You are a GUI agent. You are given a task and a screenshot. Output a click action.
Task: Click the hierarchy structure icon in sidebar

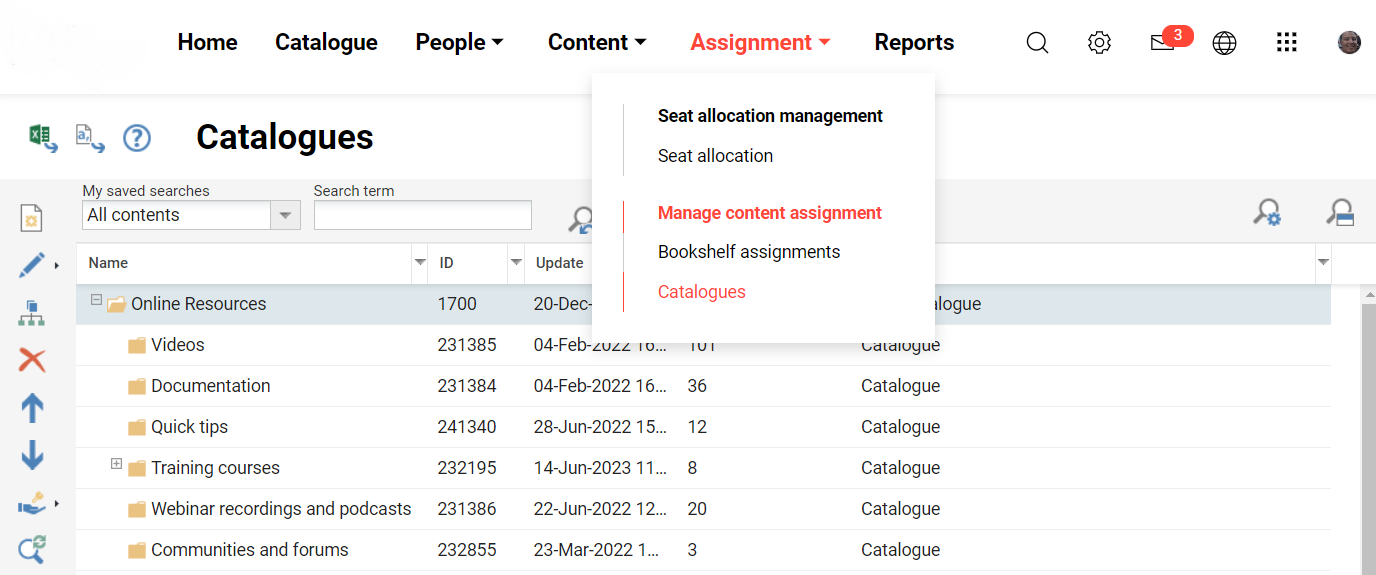click(32, 314)
